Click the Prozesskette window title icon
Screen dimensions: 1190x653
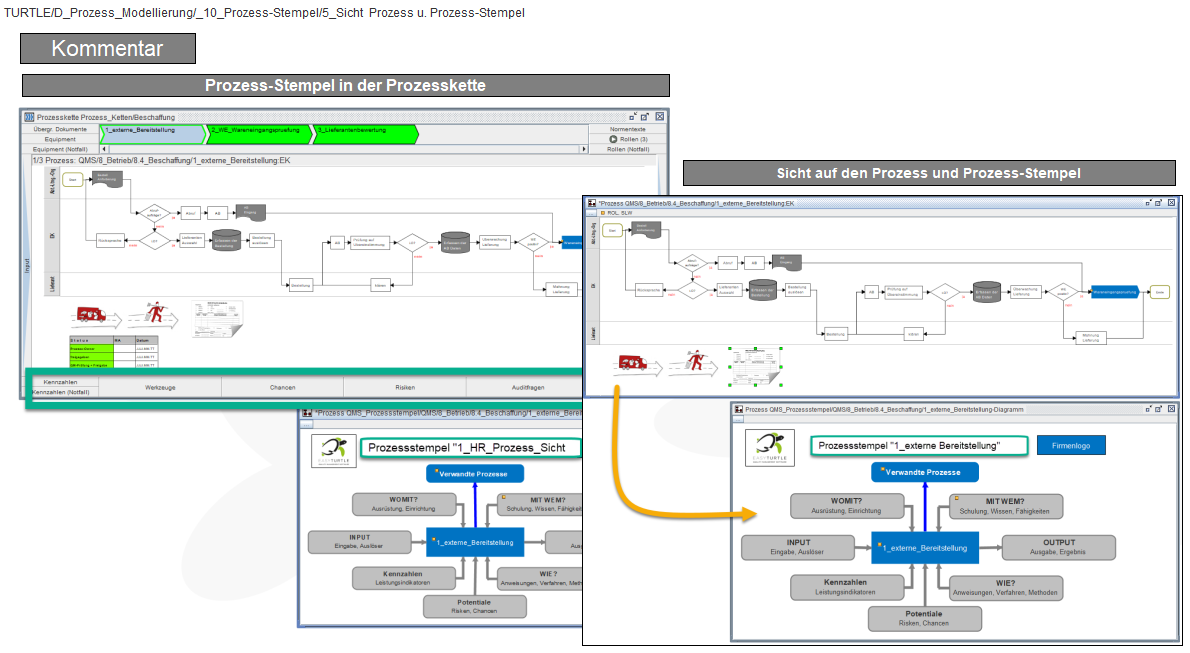tap(30, 117)
